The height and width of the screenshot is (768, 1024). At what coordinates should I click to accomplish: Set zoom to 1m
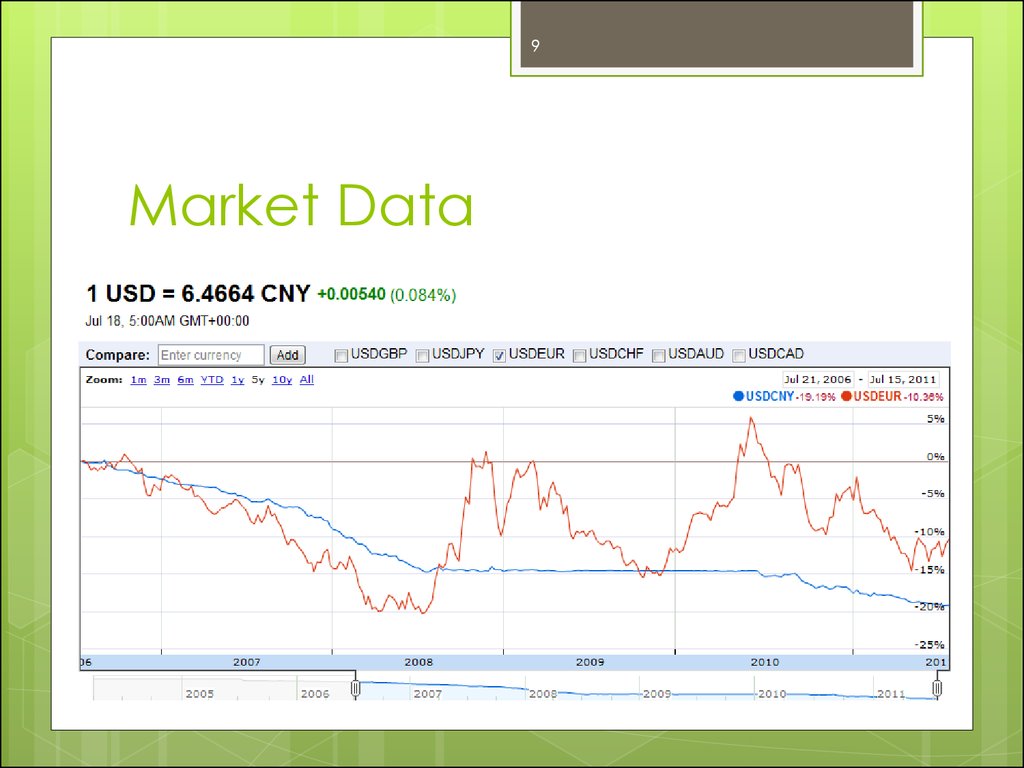coord(138,379)
